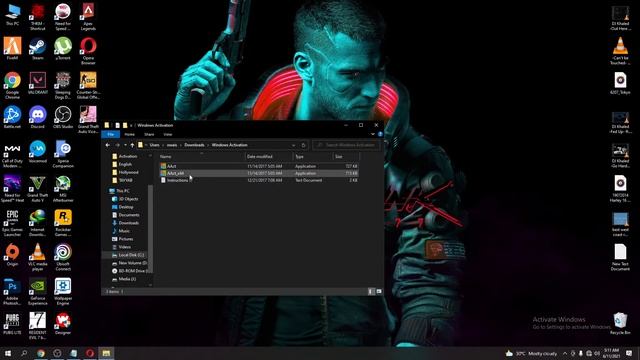Select the GeForce Experience desktop icon
The height and width of the screenshot is (360, 640).
click(38, 291)
